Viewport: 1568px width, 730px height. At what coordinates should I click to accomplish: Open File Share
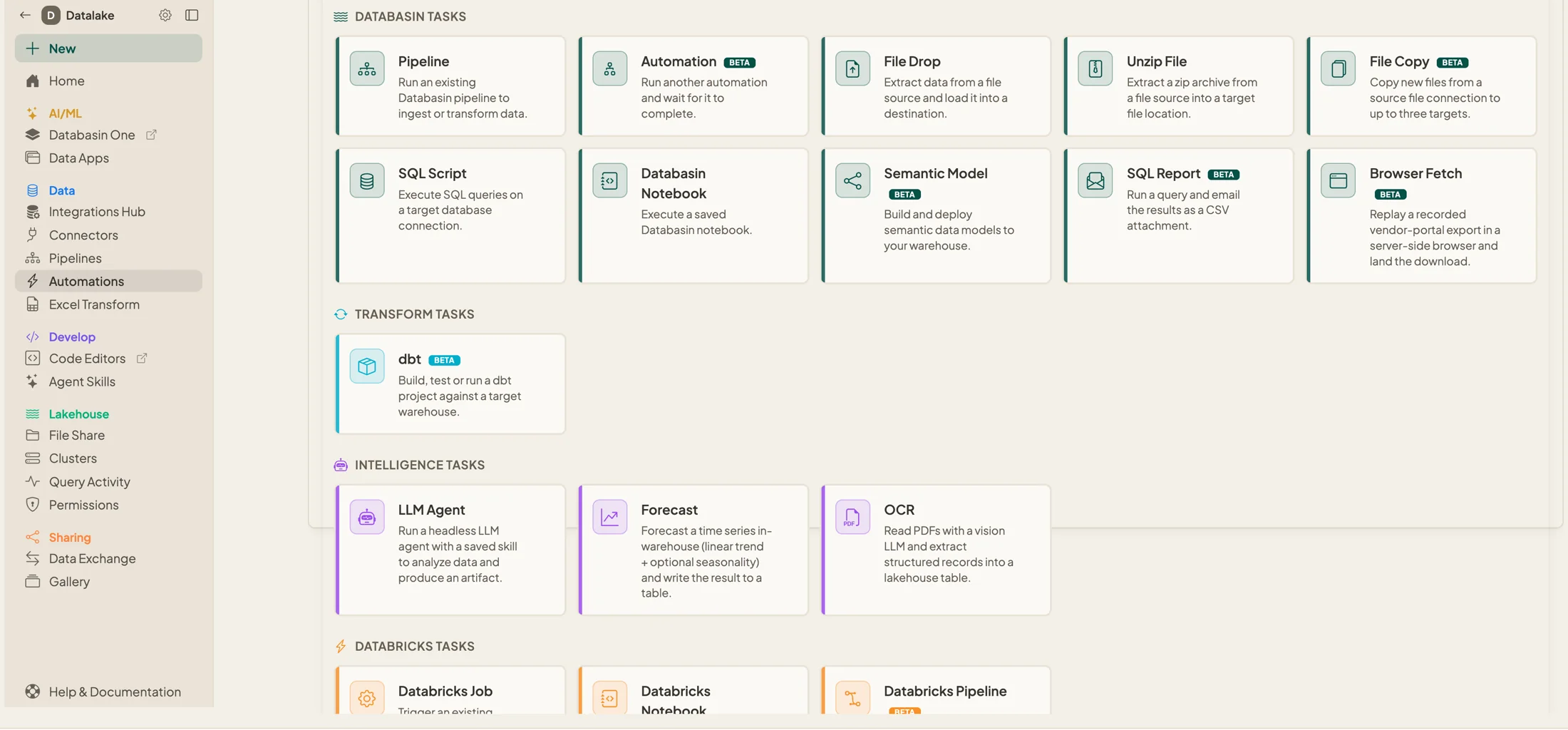tap(76, 436)
